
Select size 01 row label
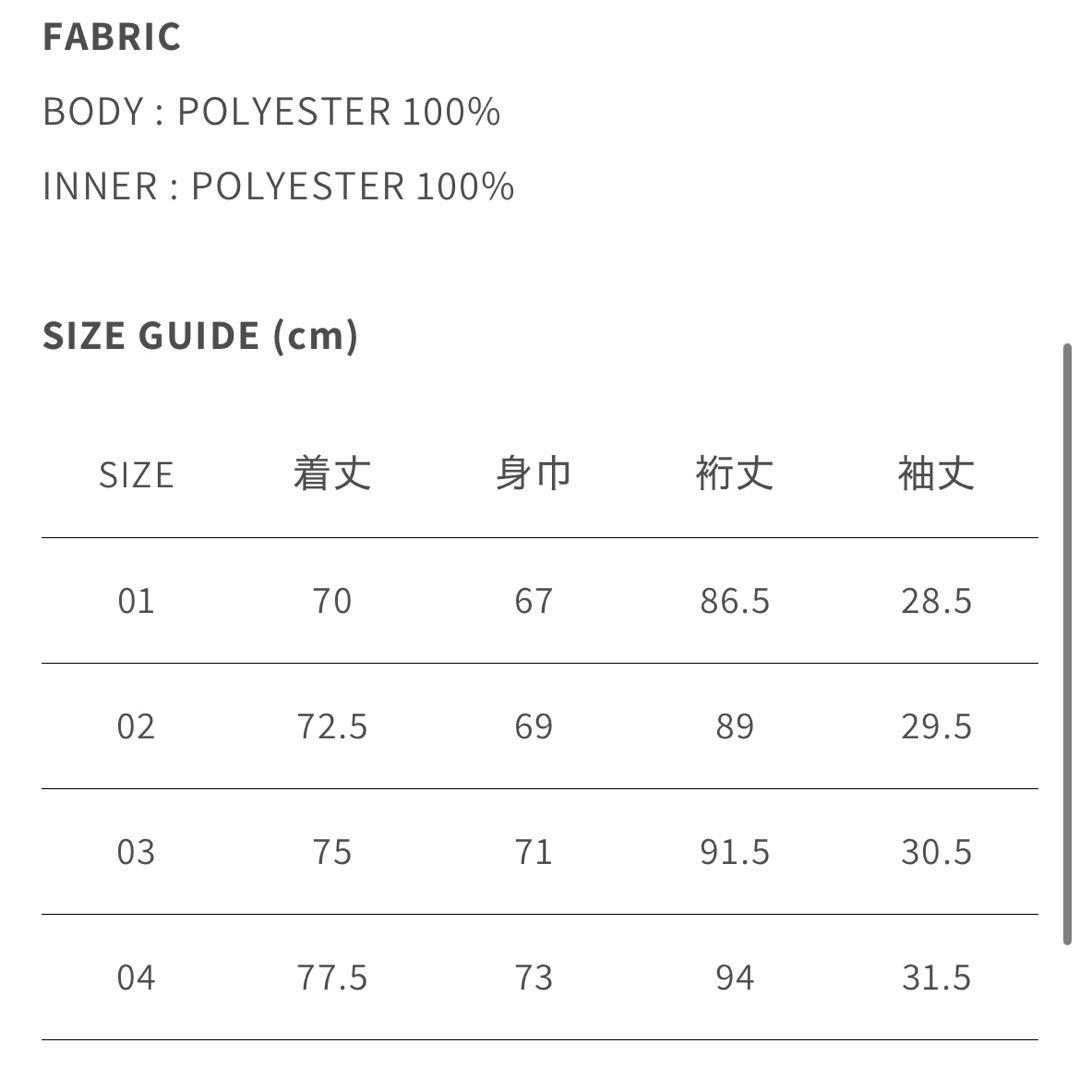[x=136, y=601]
